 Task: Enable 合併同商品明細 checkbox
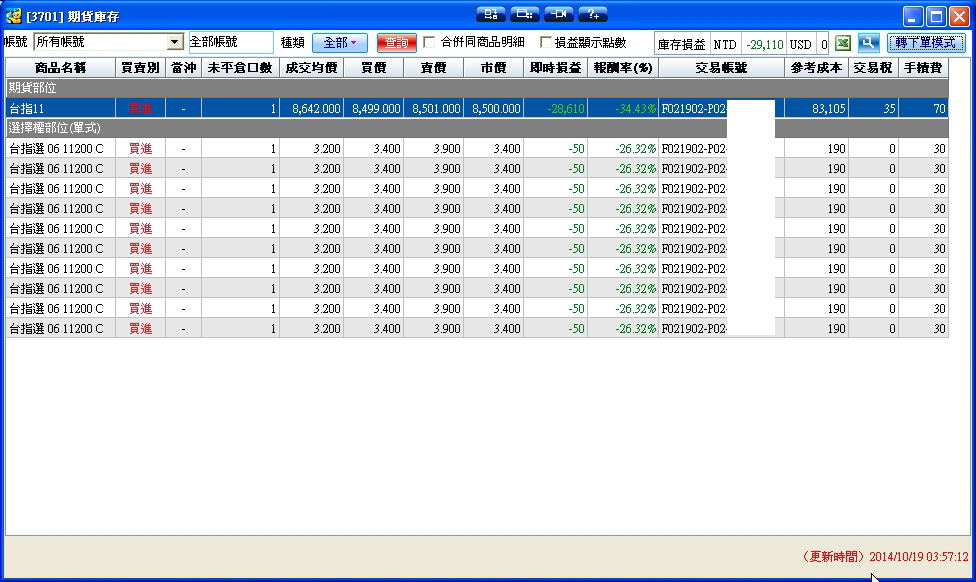point(429,42)
